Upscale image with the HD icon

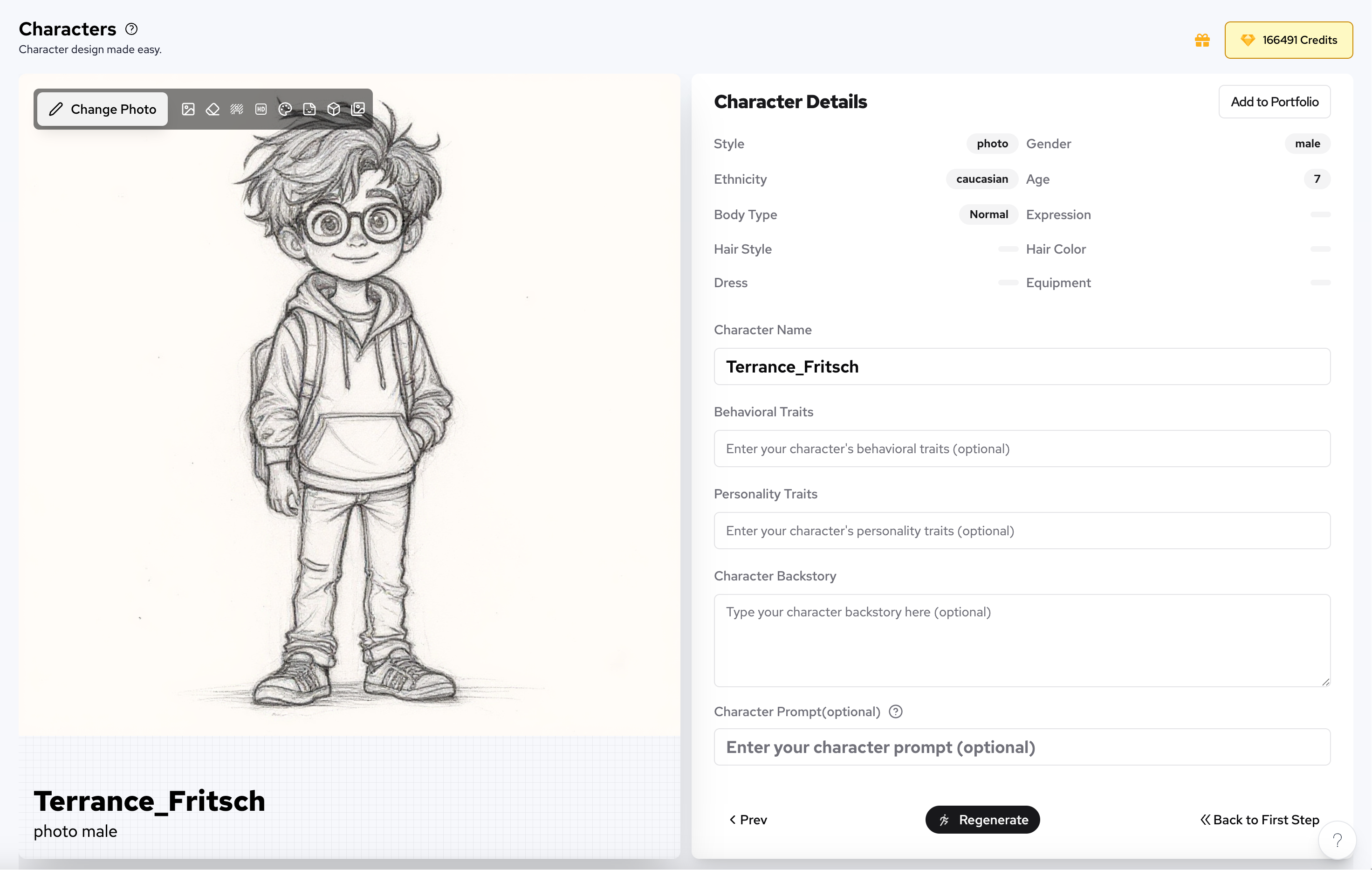point(261,109)
